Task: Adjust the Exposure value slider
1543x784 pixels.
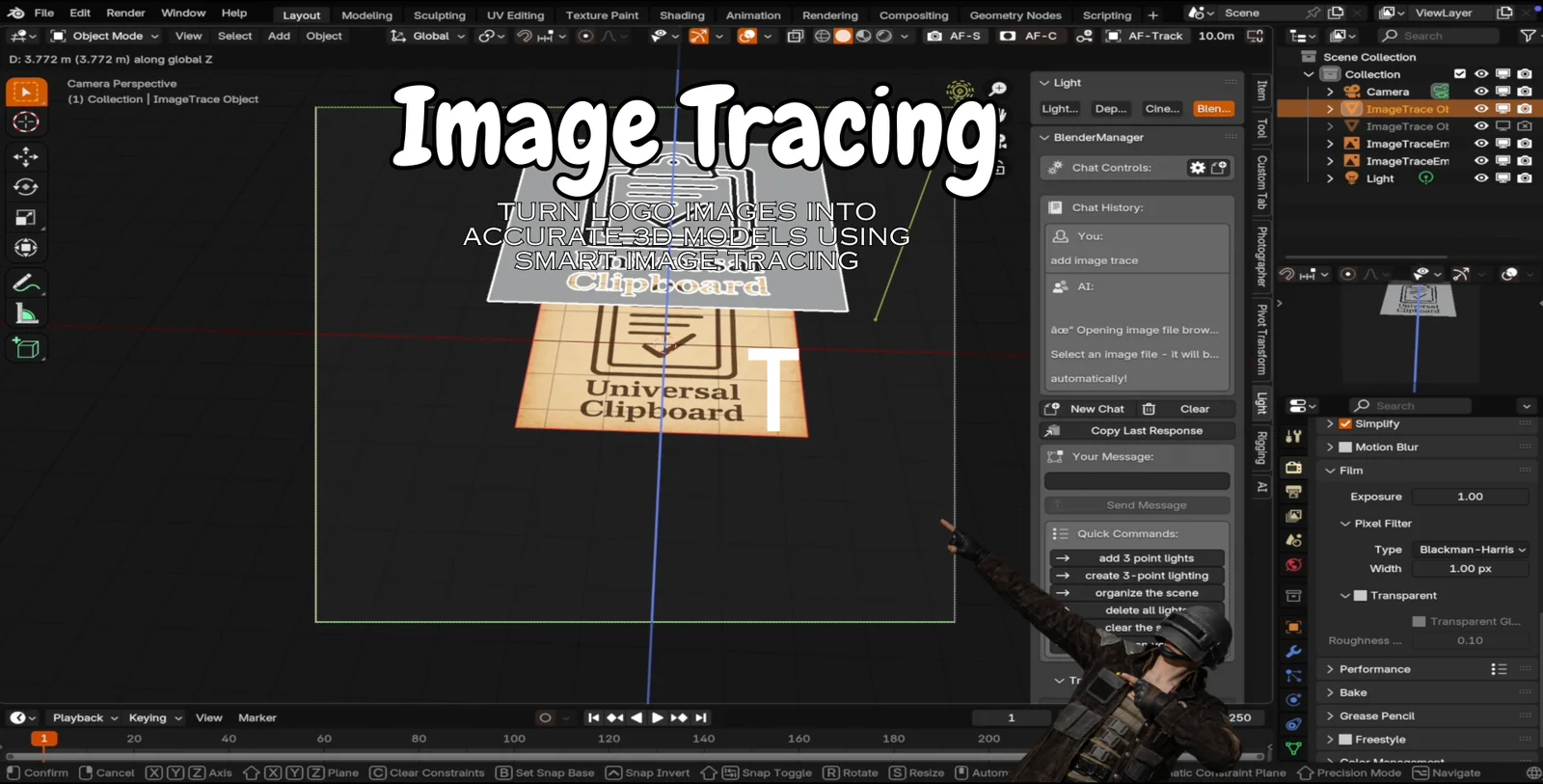Action: point(1471,497)
